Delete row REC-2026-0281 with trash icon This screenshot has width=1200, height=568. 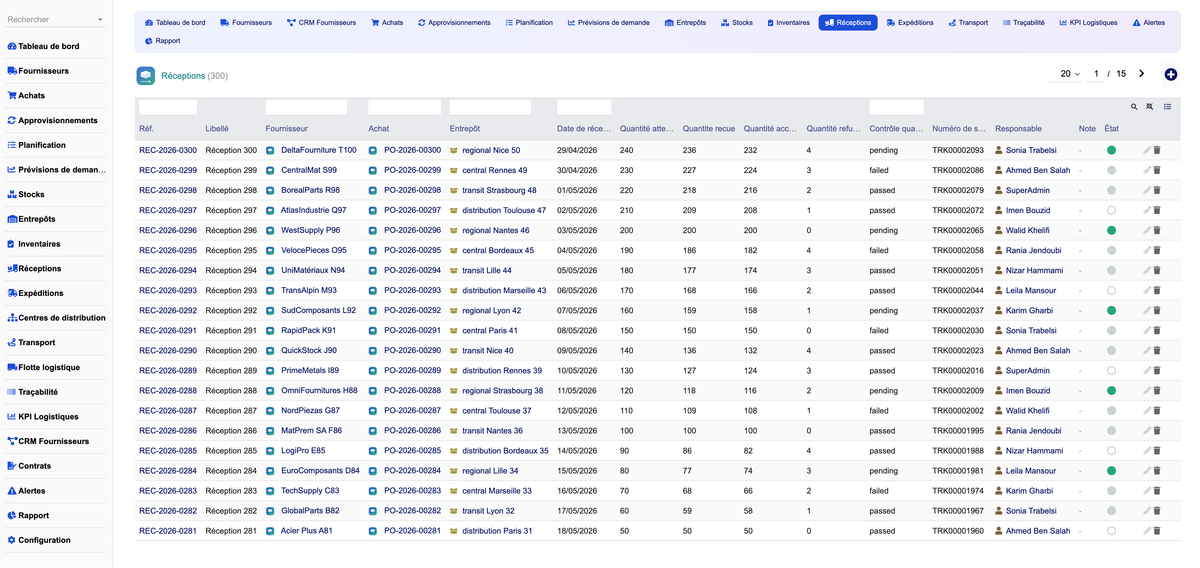pos(1157,530)
